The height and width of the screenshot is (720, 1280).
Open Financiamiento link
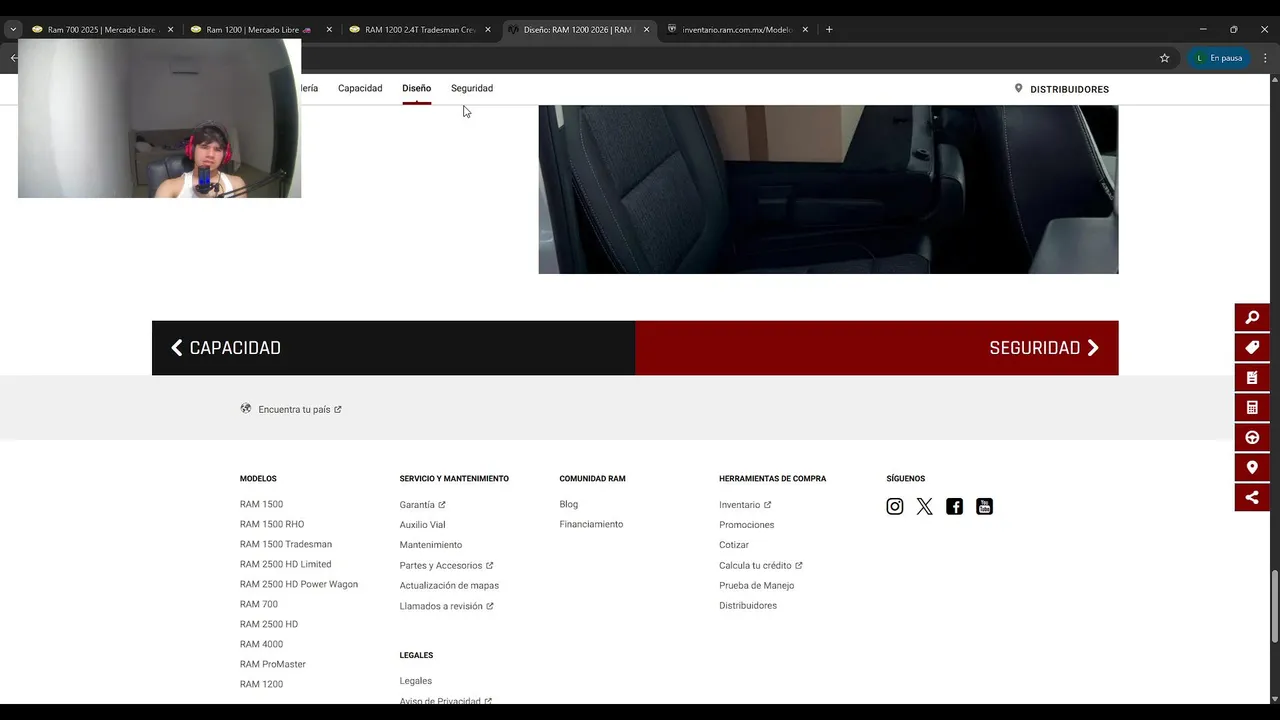pyautogui.click(x=591, y=524)
